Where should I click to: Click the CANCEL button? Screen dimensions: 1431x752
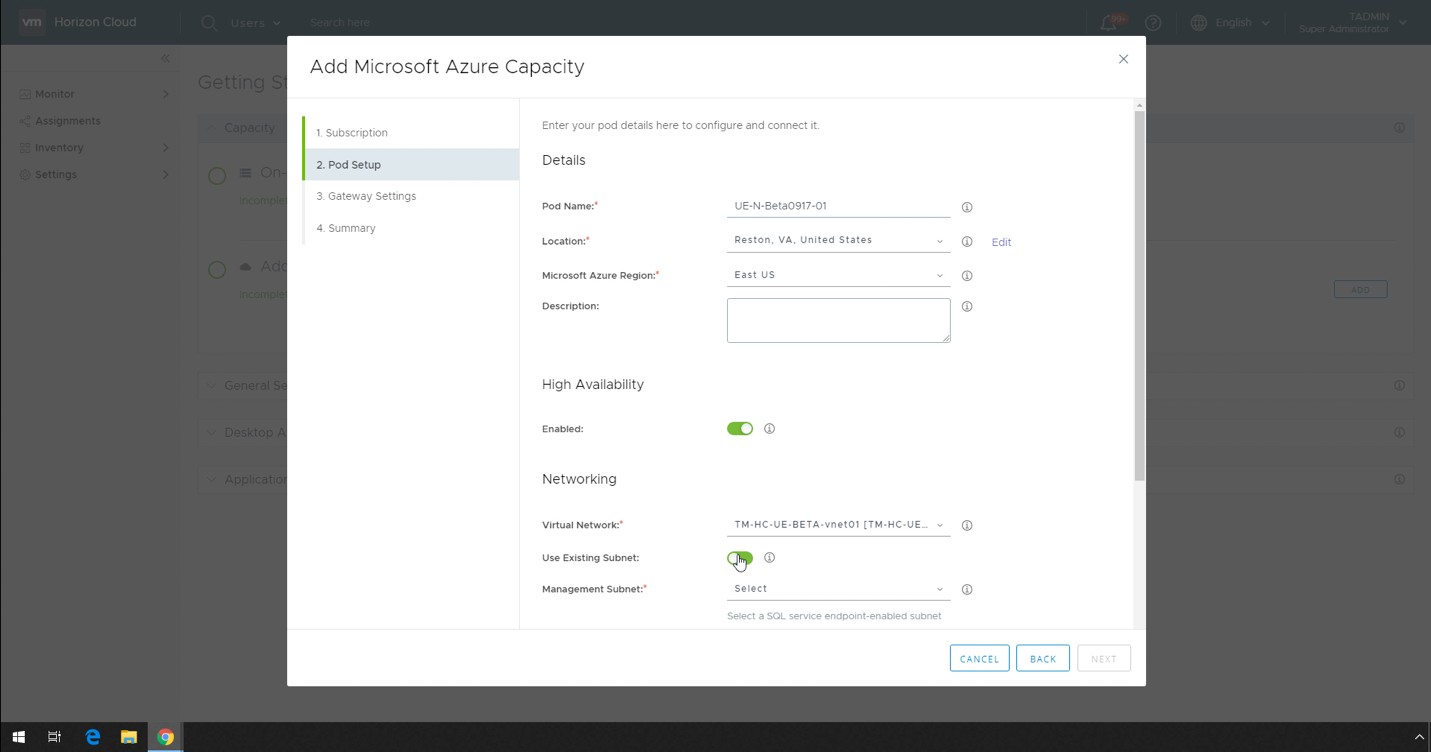click(979, 658)
